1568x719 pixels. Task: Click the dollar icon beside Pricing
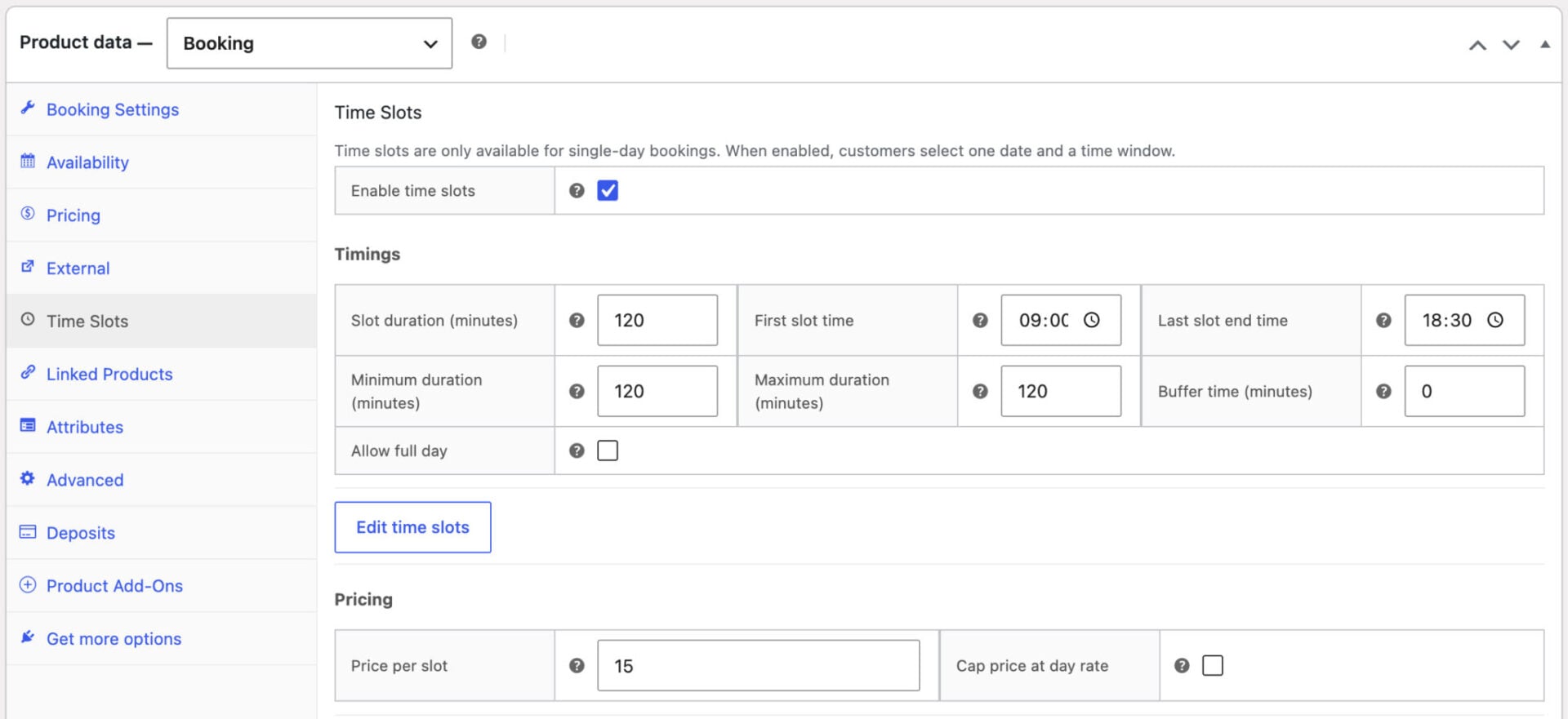(28, 214)
